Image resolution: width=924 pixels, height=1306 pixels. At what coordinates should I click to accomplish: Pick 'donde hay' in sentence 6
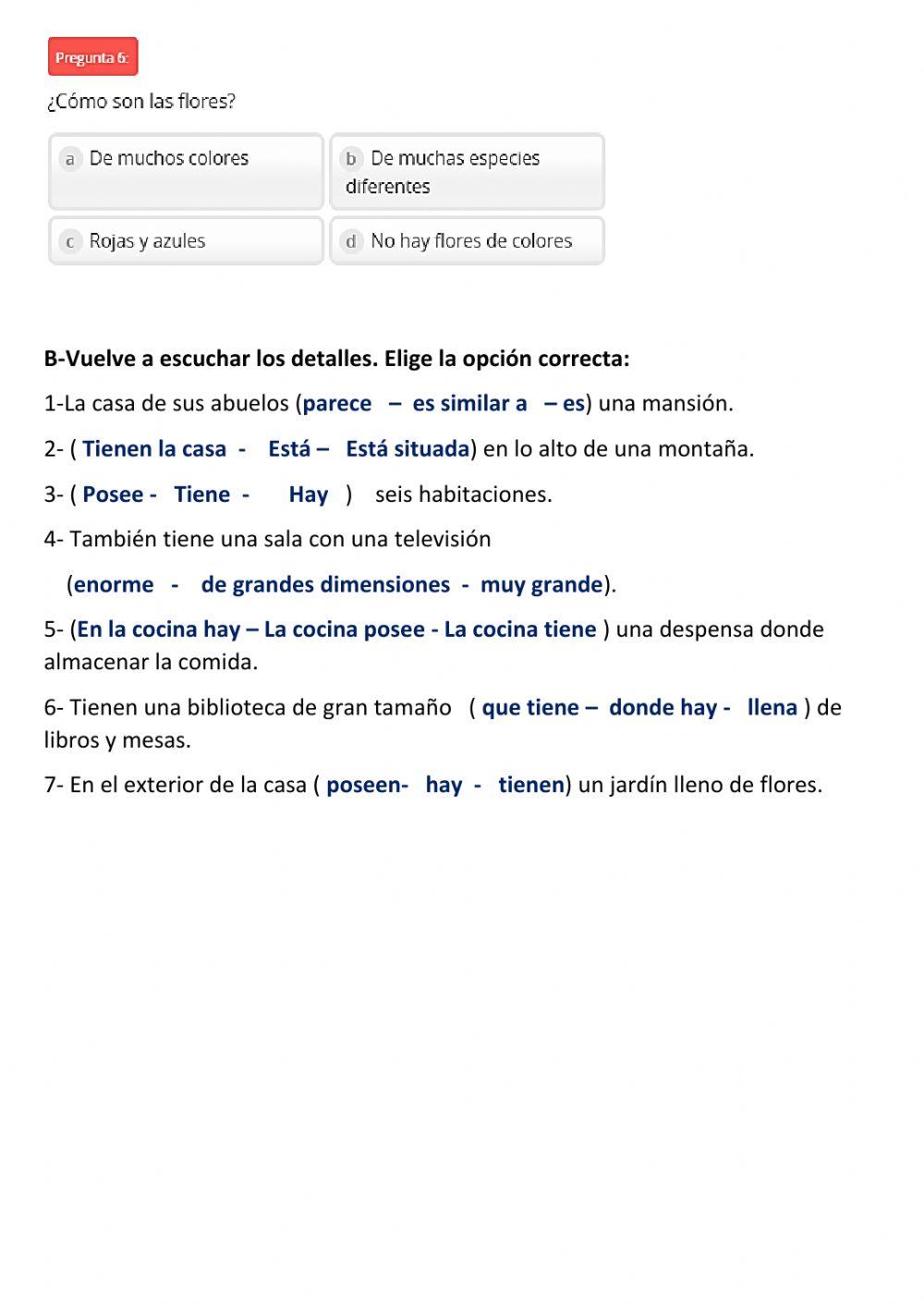coord(663,708)
